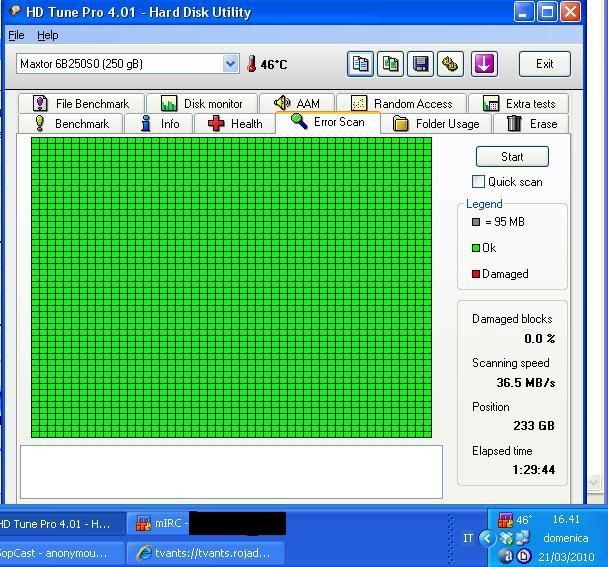608x567 pixels.
Task: Open options with the gears icon
Action: pos(450,64)
